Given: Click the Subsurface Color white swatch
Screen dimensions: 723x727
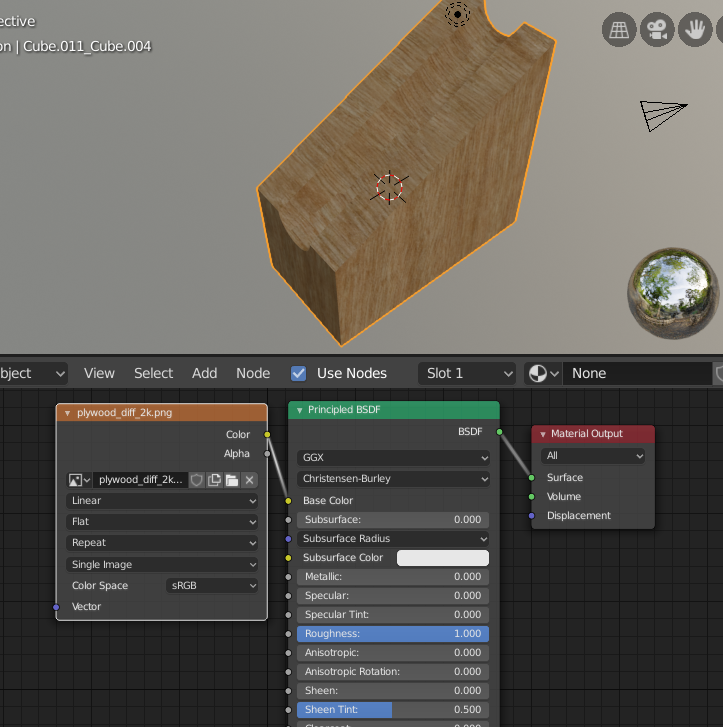Looking at the screenshot, I should (x=442, y=558).
